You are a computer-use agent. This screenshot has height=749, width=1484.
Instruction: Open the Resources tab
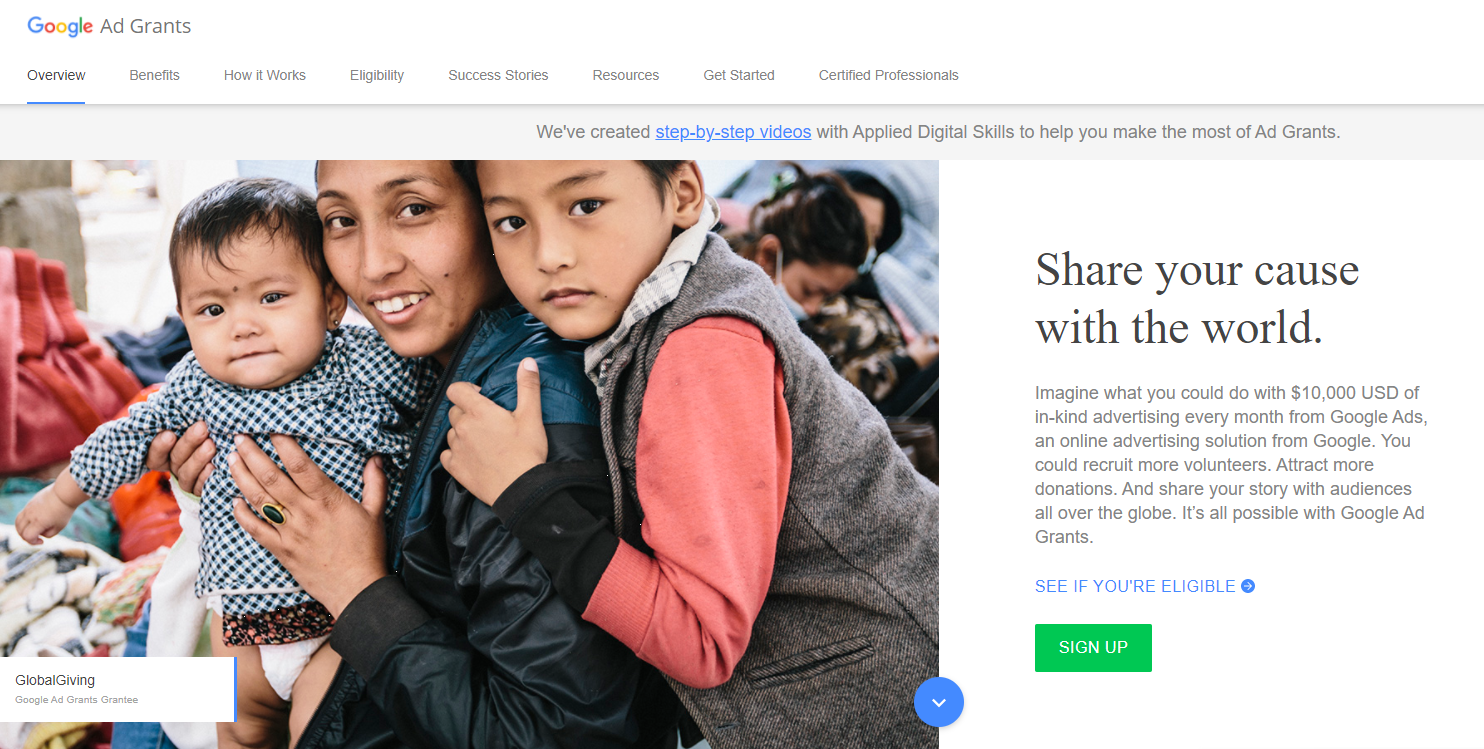click(x=626, y=75)
